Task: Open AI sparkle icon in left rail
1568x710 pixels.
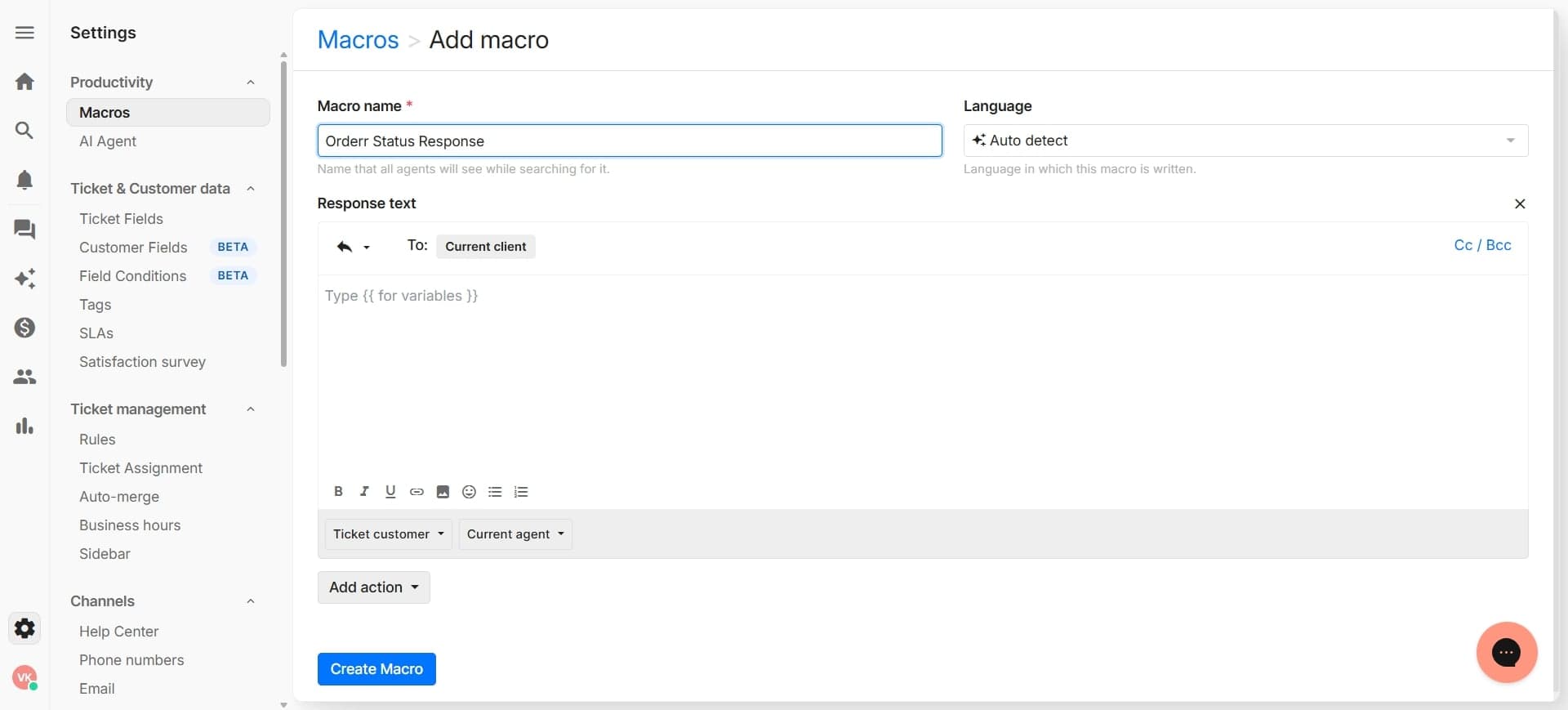Action: tap(24, 279)
